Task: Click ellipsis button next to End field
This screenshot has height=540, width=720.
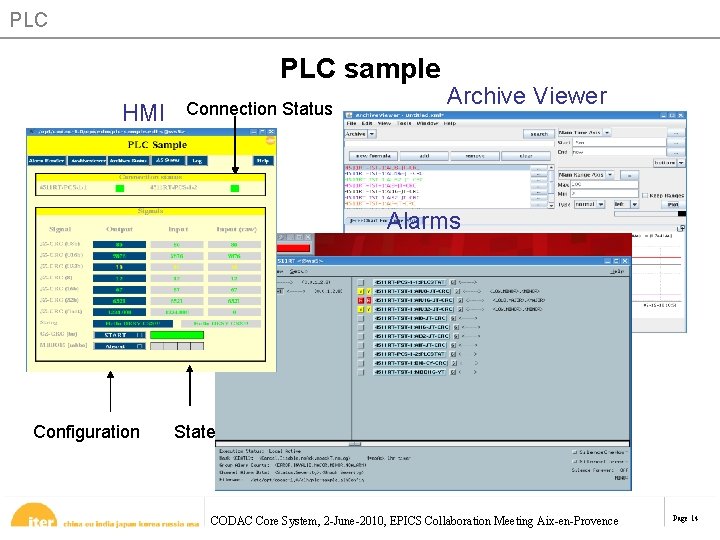Action: pos(675,152)
